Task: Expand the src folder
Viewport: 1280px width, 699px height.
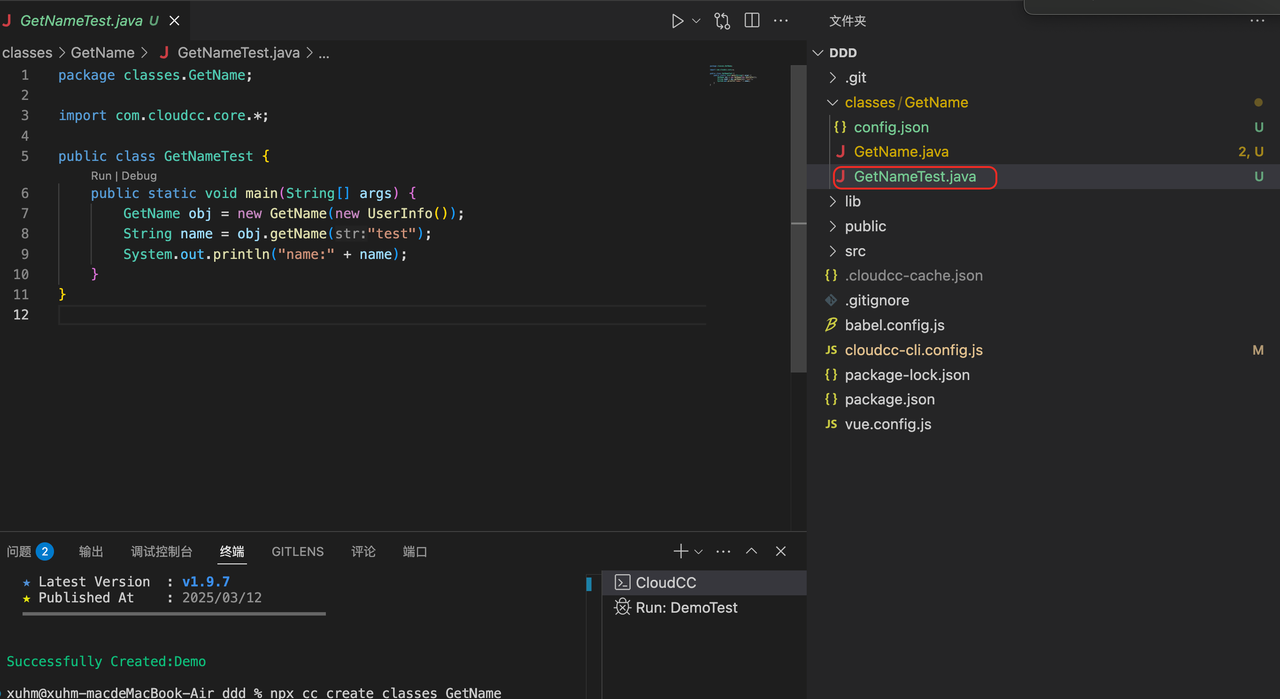Action: pos(855,251)
